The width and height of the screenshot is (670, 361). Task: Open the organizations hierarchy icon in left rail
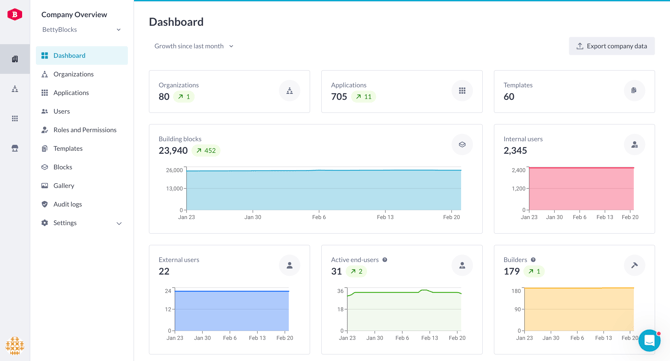tap(15, 89)
